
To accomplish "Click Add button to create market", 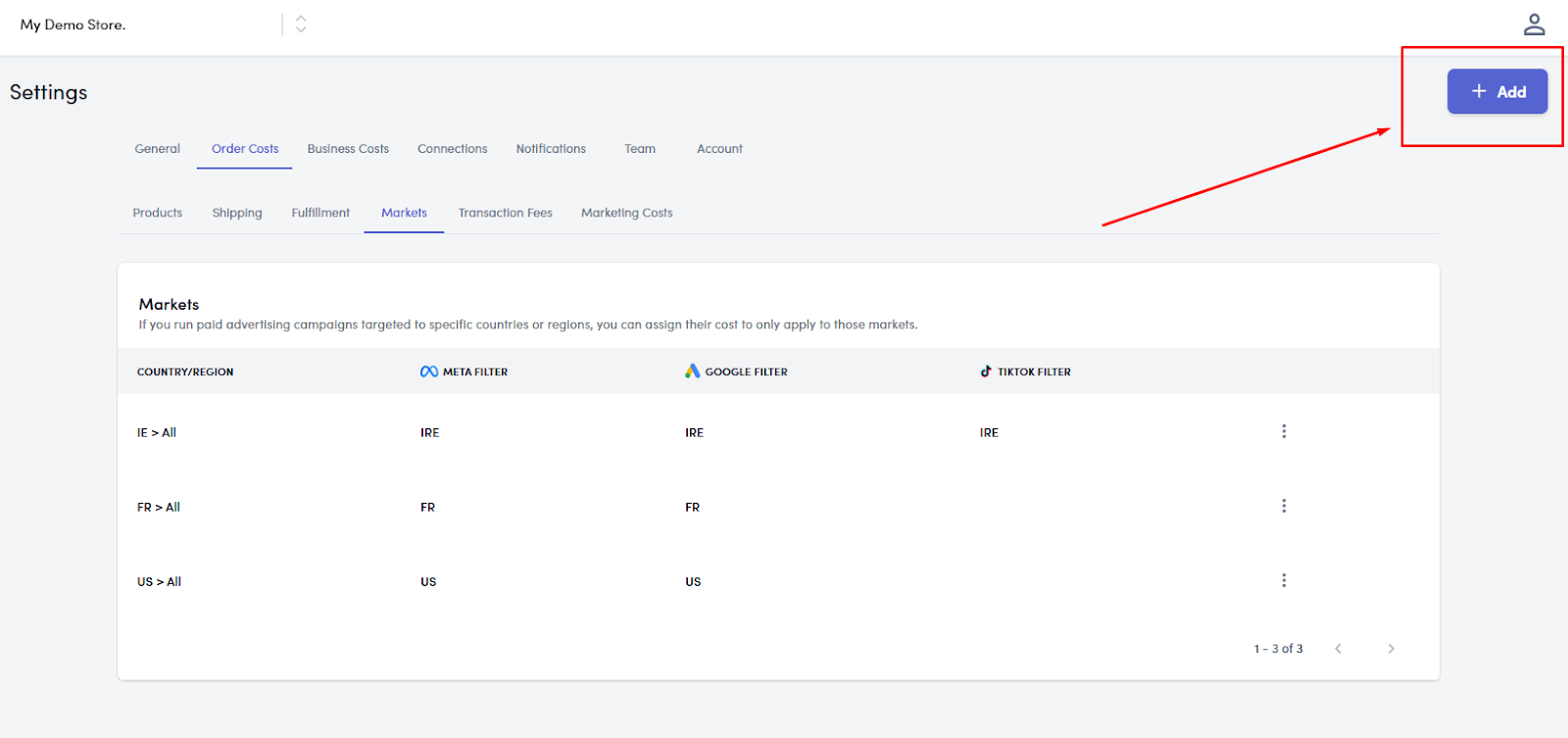I will pos(1496,91).
